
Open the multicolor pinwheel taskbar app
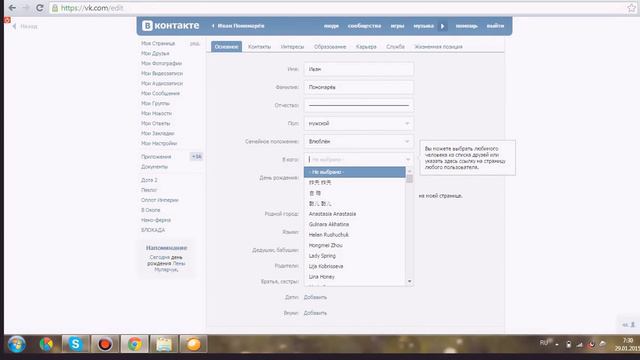[x=46, y=344]
